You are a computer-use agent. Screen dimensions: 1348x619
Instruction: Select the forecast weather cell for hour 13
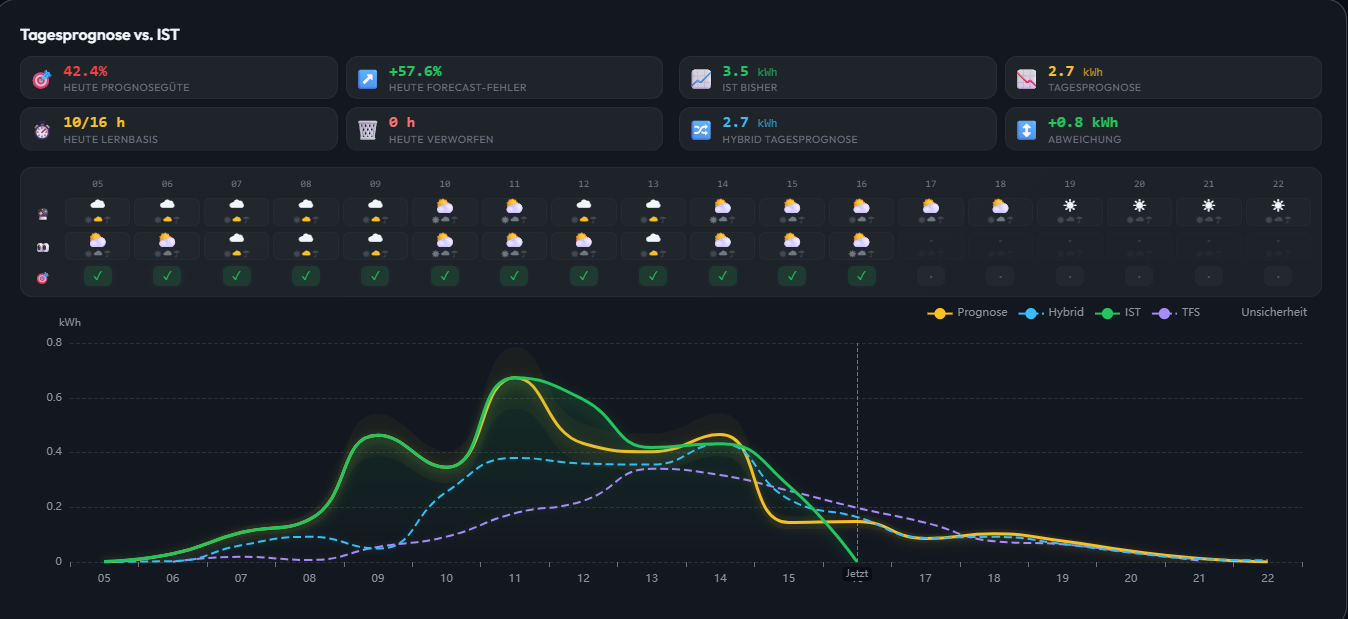(x=653, y=211)
